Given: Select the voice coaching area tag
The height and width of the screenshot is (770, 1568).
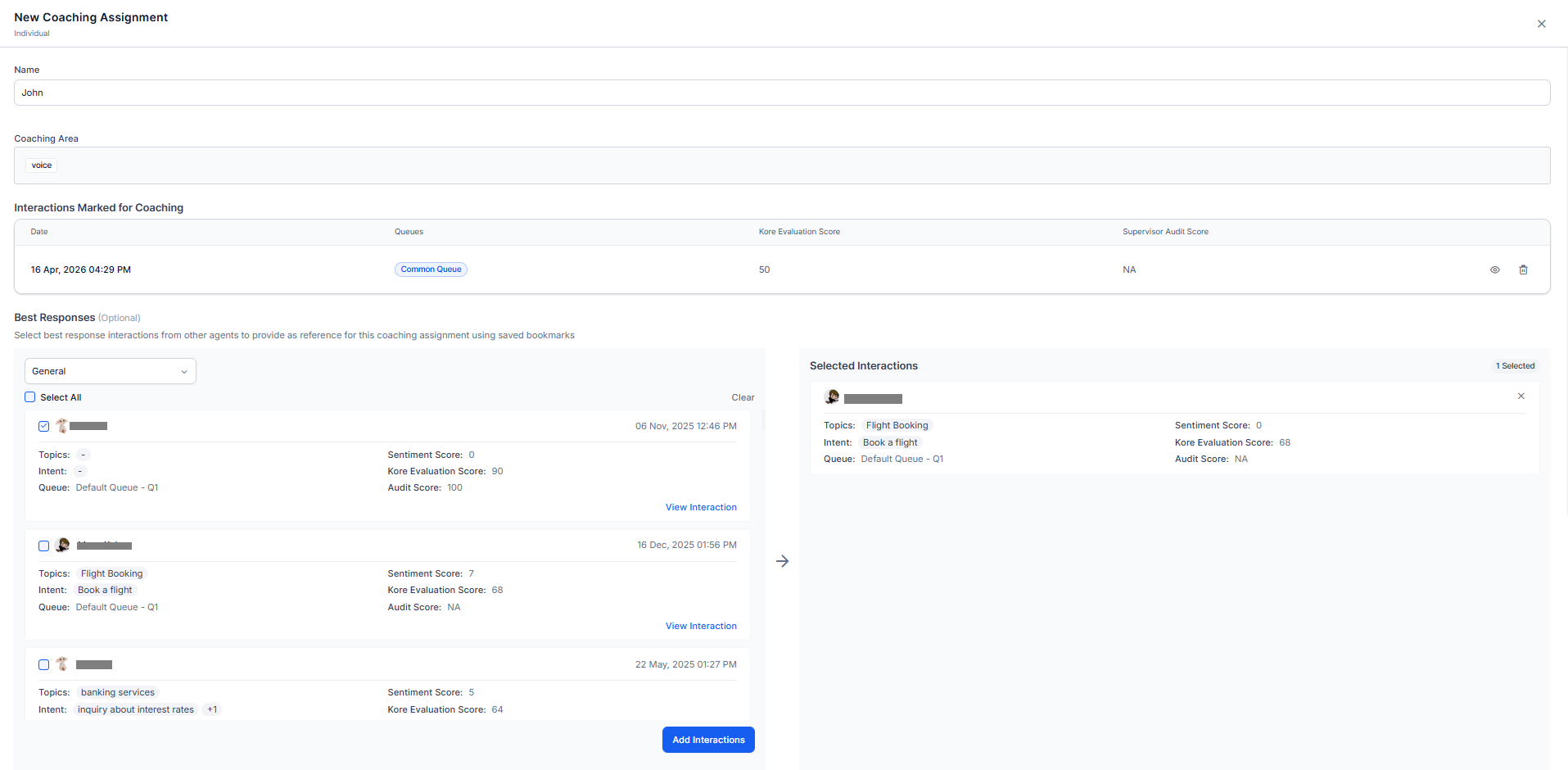Looking at the screenshot, I should (42, 165).
